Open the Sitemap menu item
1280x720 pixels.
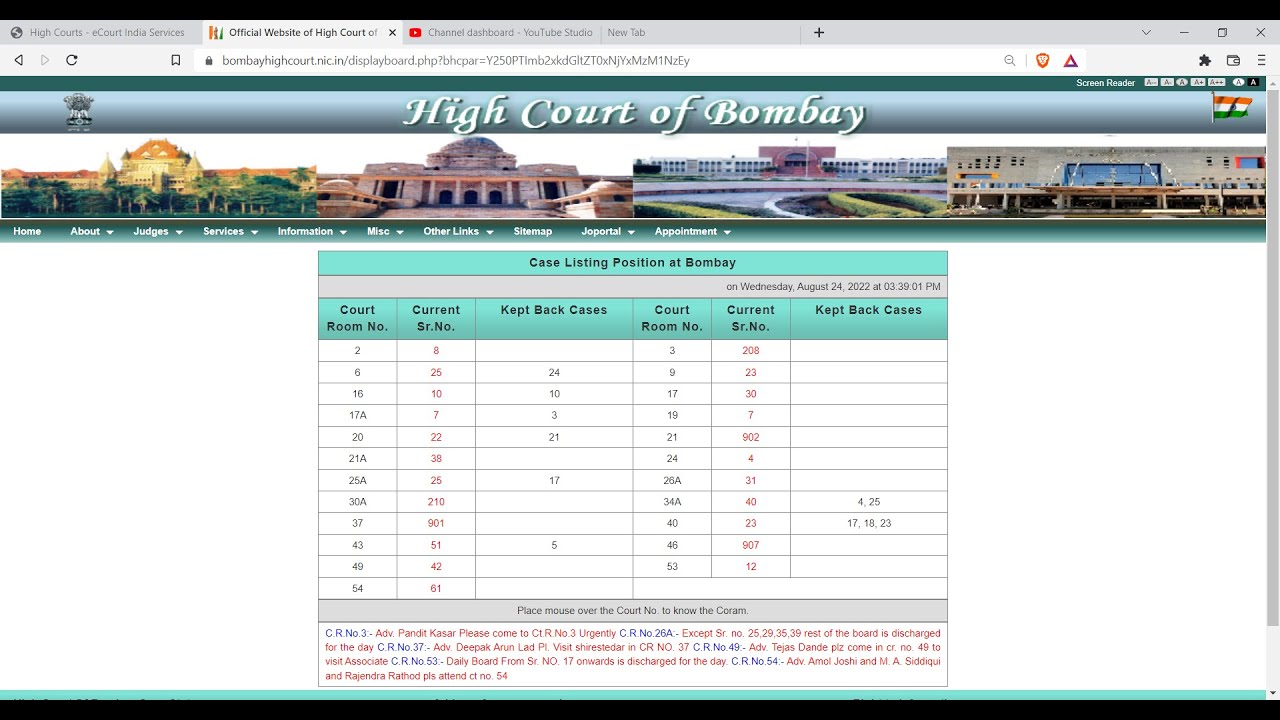click(x=533, y=231)
